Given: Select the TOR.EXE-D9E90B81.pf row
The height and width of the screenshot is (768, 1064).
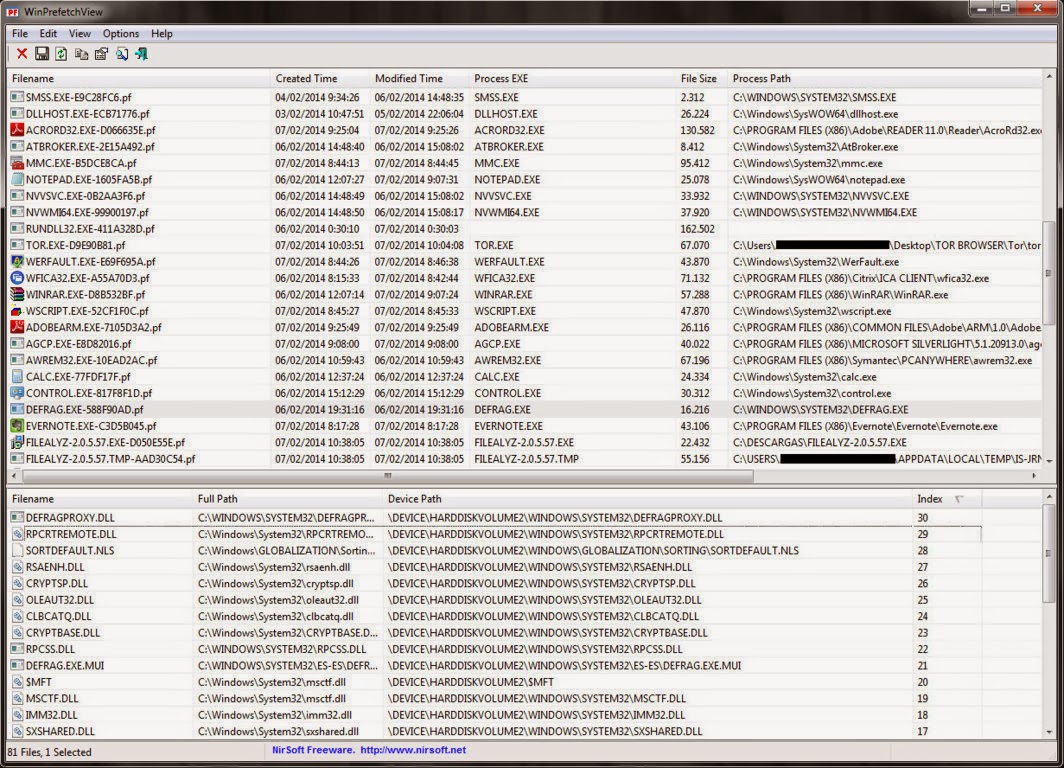Looking at the screenshot, I should pos(525,245).
